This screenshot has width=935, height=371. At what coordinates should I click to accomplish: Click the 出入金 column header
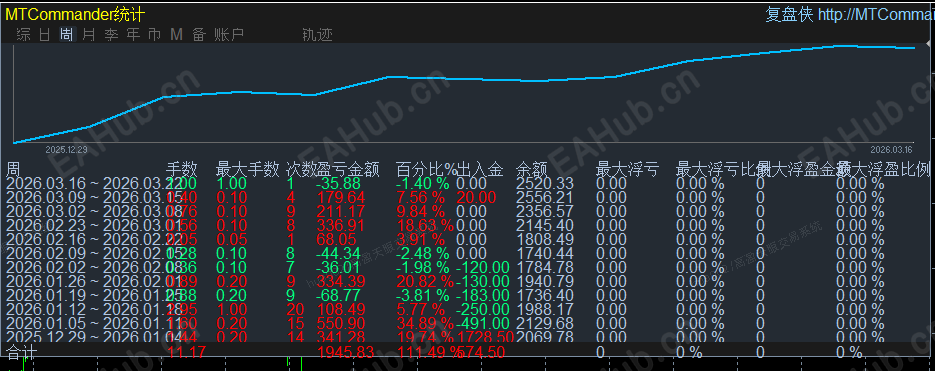[480, 169]
